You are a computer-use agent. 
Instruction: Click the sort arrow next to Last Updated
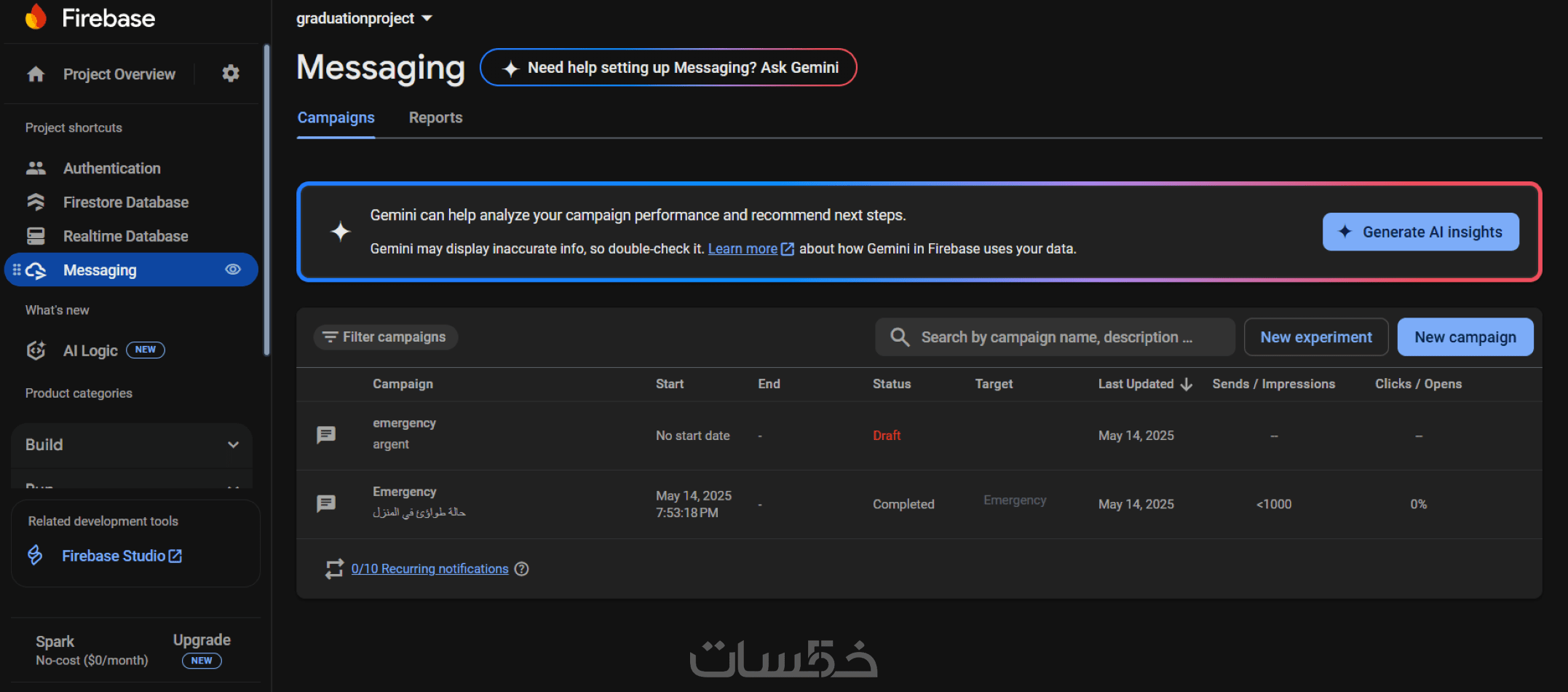tap(1187, 384)
